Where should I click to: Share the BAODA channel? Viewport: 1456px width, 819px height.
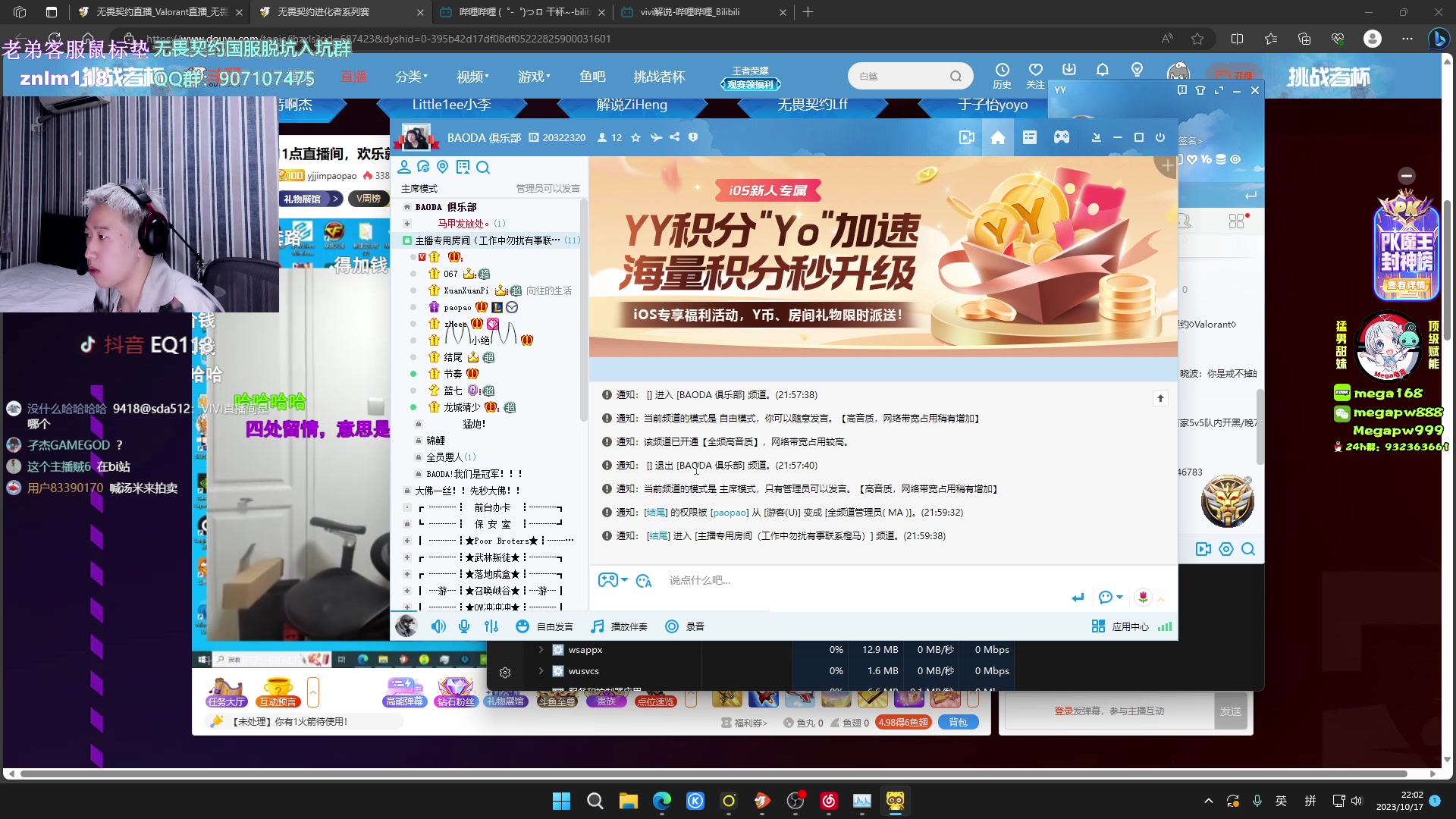(674, 137)
